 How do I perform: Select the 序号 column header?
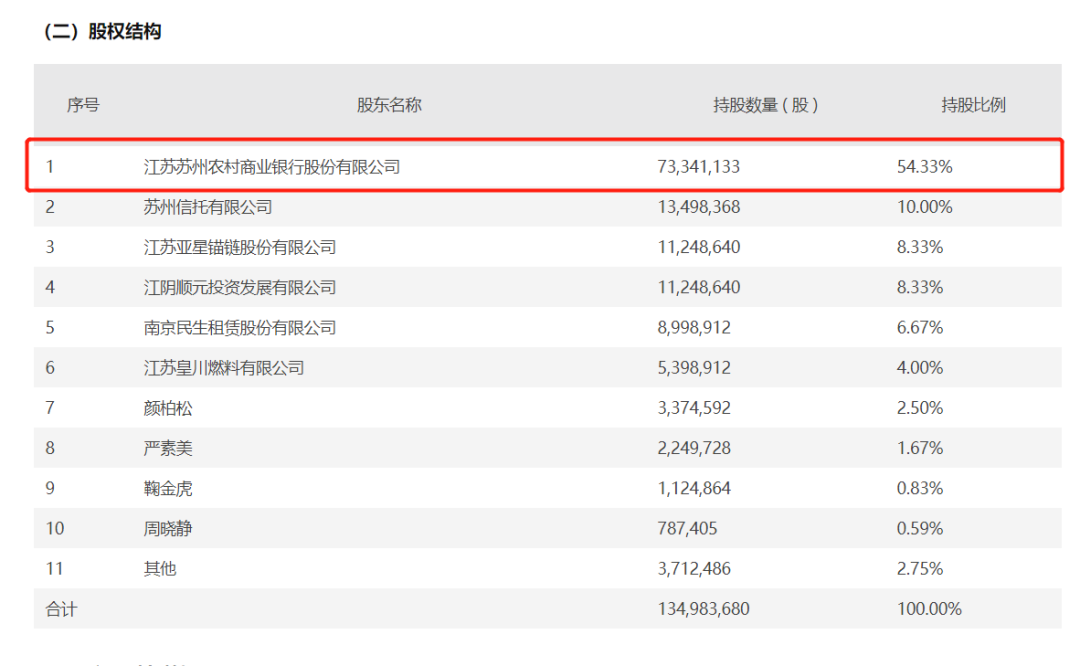tap(83, 105)
